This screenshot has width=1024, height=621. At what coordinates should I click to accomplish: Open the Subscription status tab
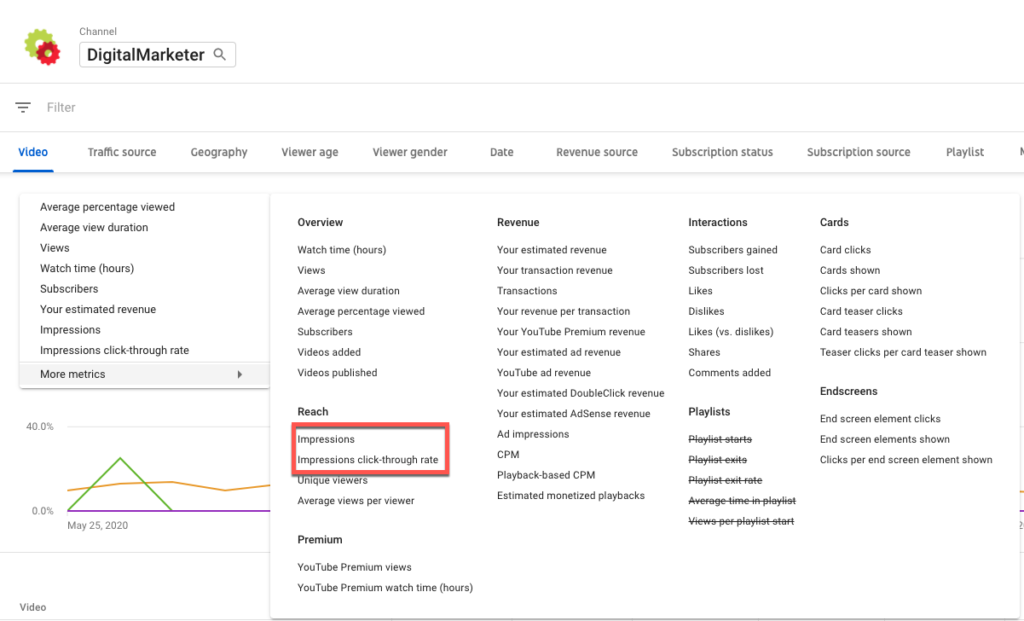722,152
